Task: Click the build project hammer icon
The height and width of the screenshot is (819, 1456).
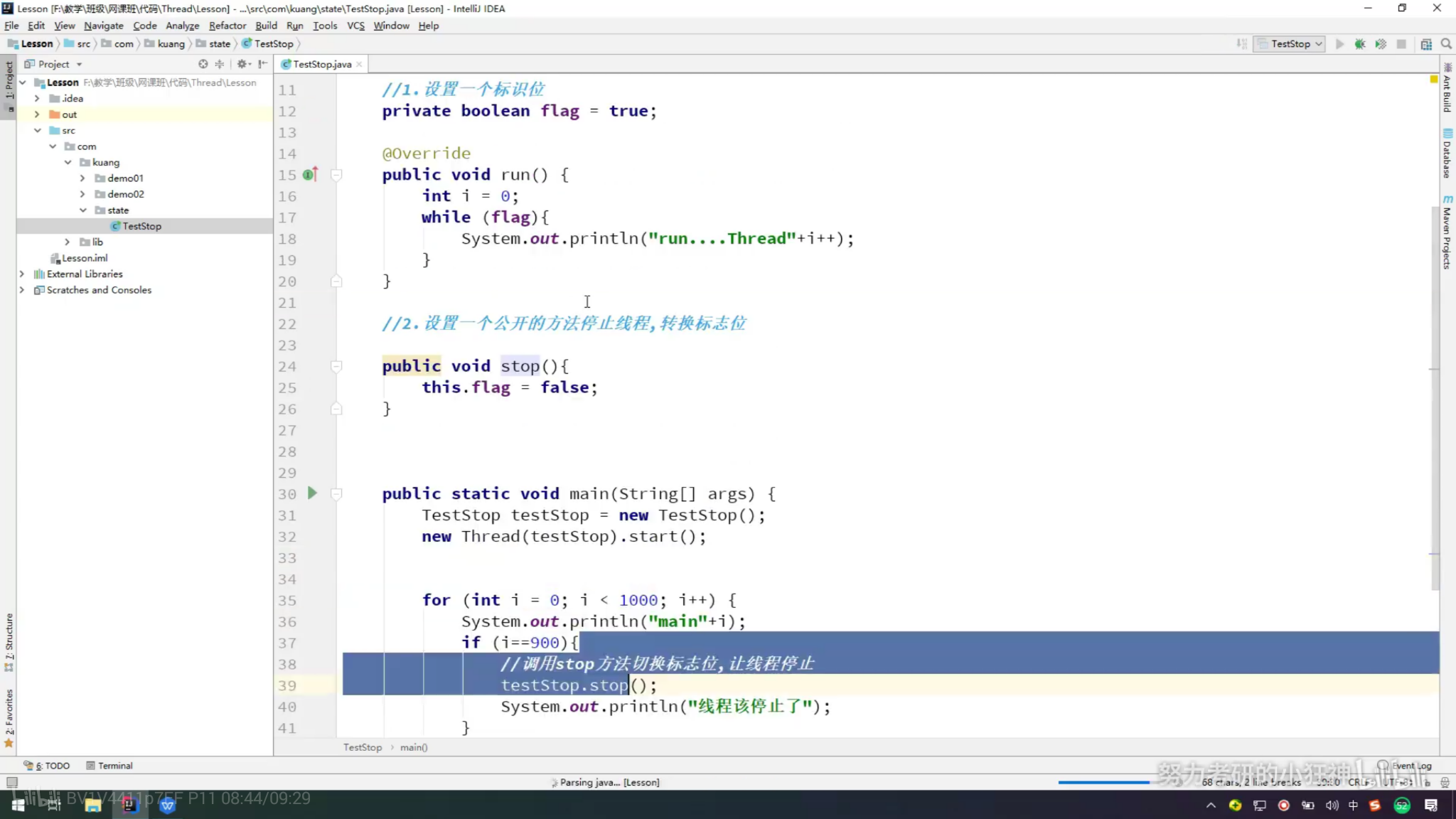Action: [x=1242, y=44]
